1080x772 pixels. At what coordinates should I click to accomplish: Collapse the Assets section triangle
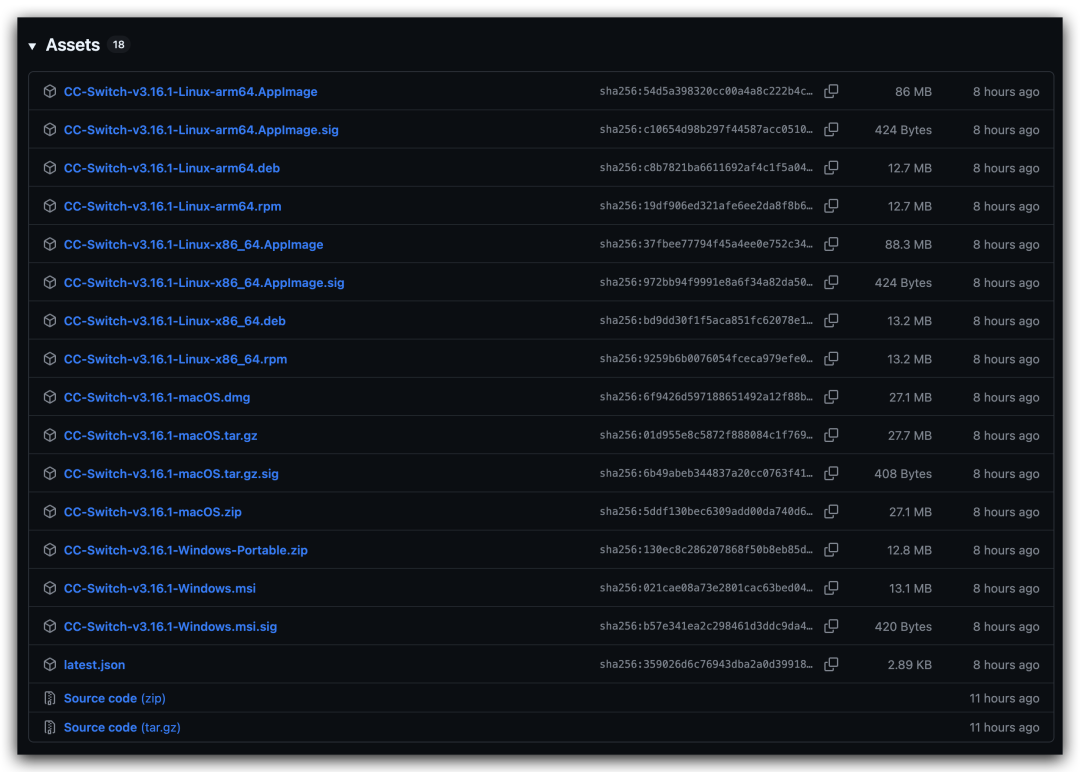(32, 46)
